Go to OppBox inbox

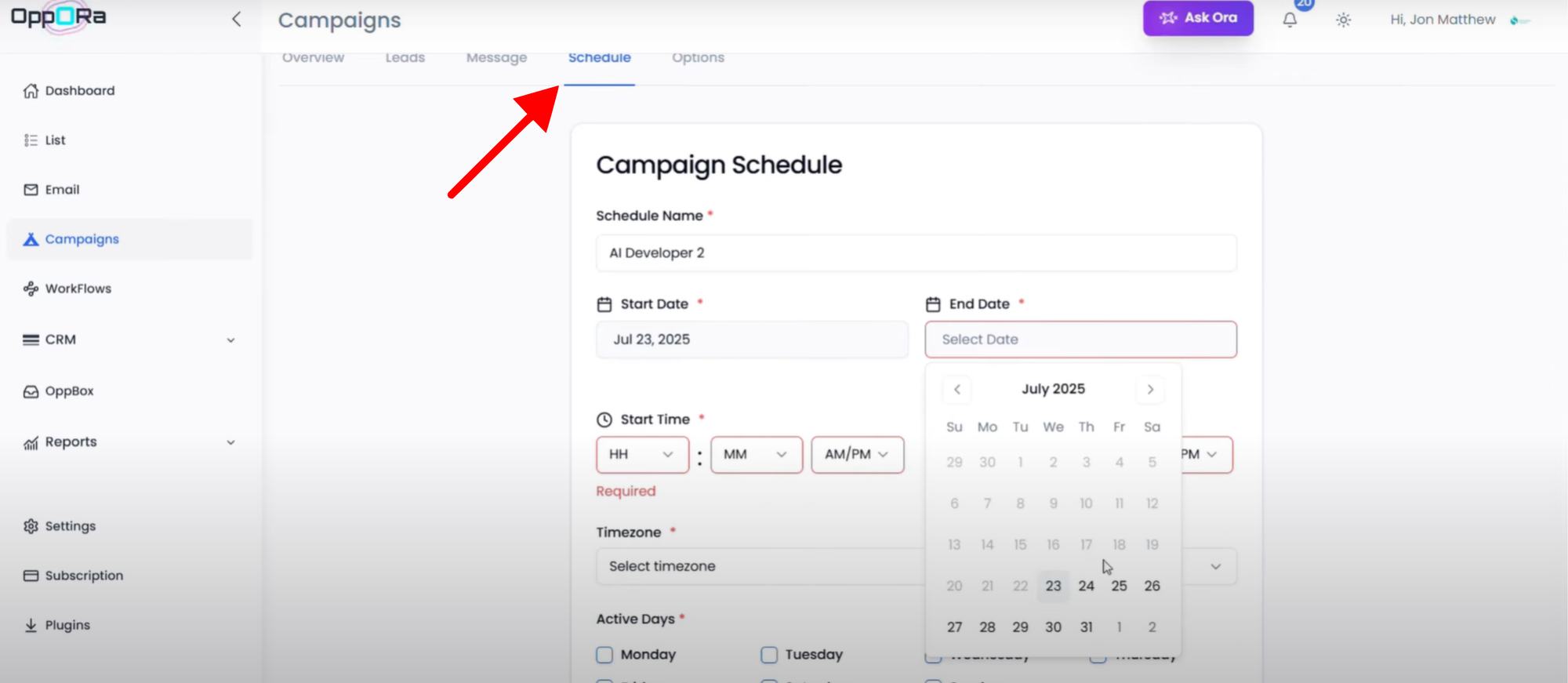click(69, 391)
